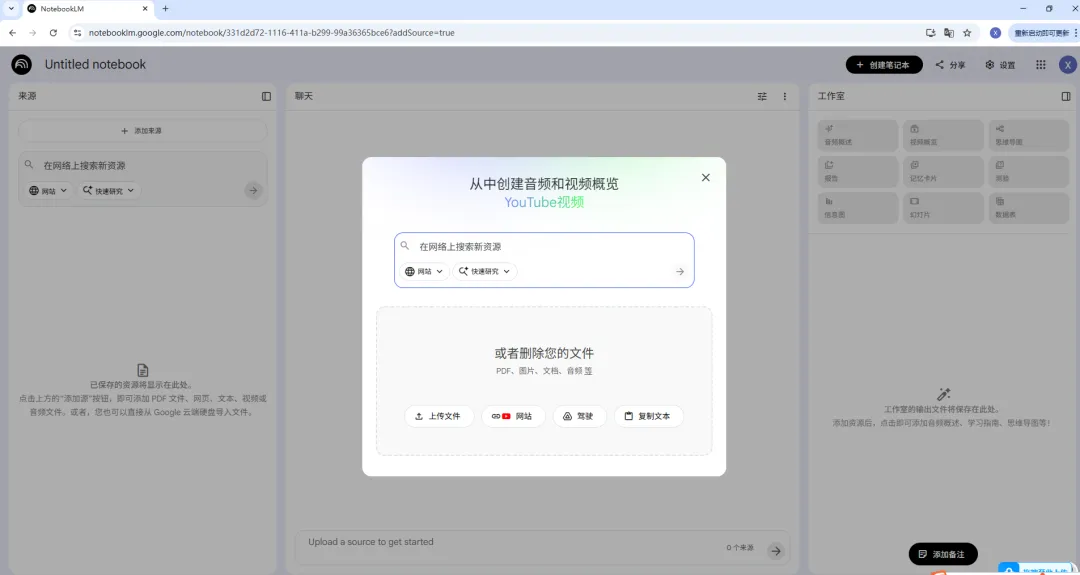Click the browser forward arrow
This screenshot has height=575, width=1080.
click(x=32, y=32)
